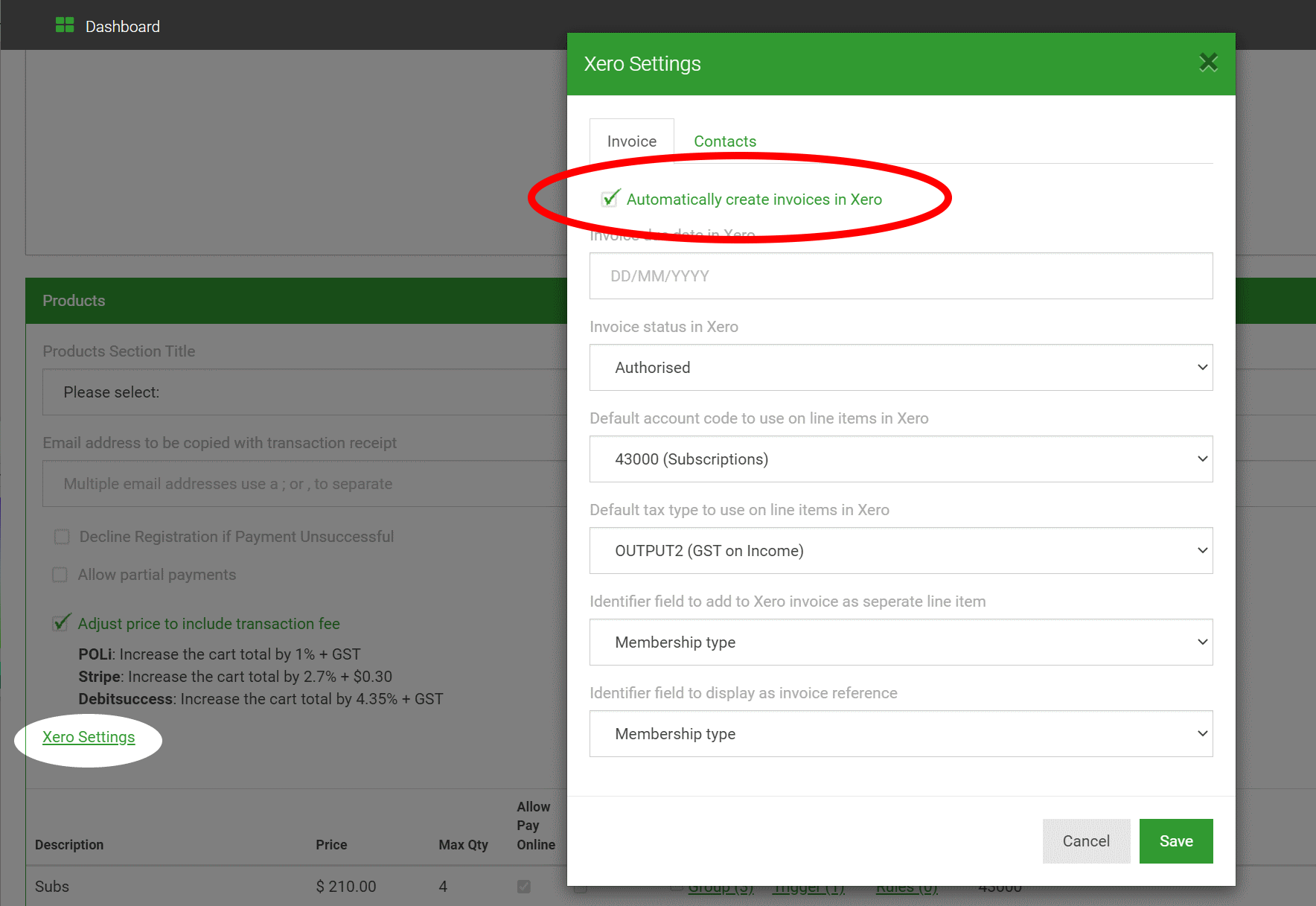
Task: Open invoice reference identifier dropdown
Action: pos(901,734)
